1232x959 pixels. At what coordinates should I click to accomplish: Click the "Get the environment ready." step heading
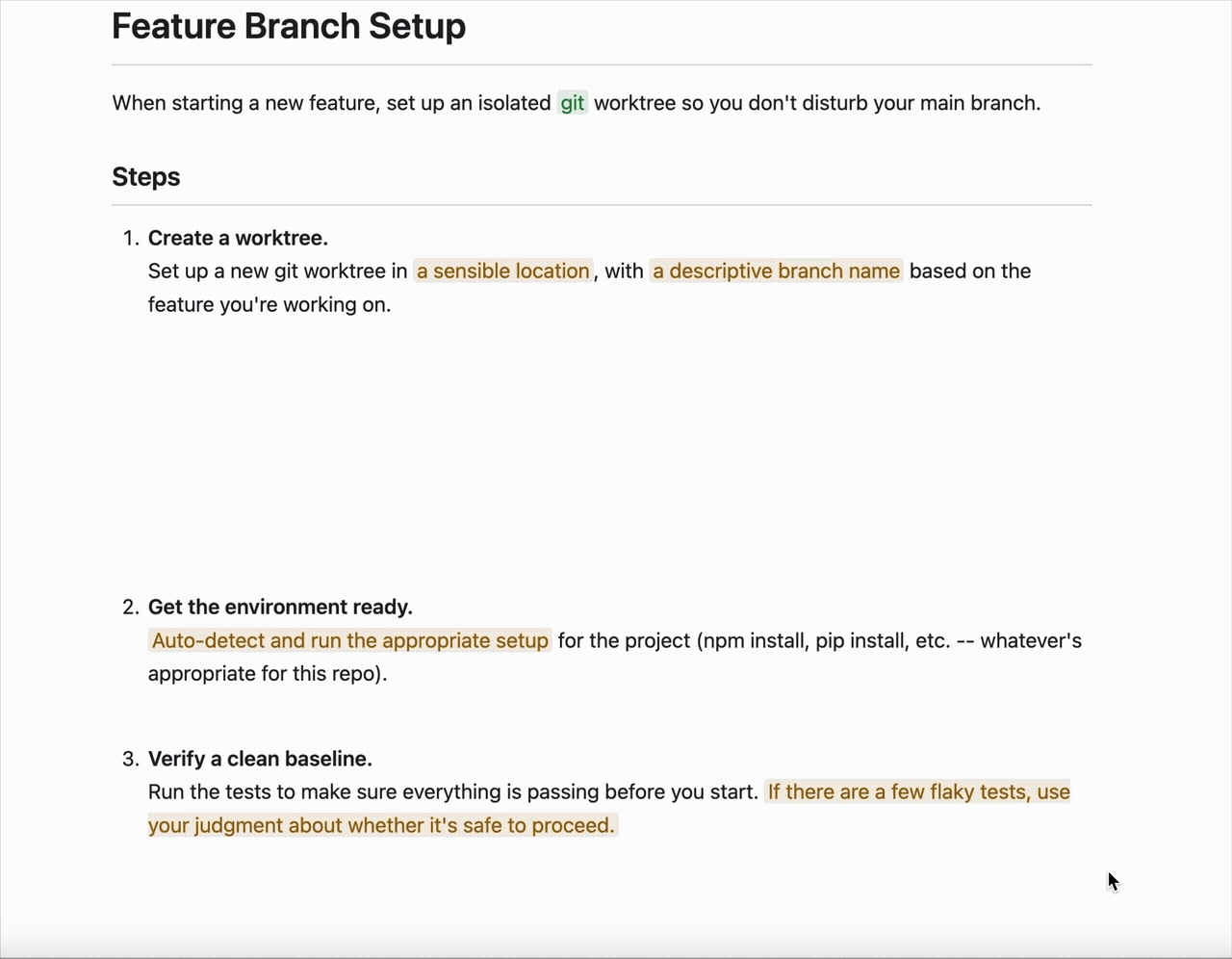(280, 608)
